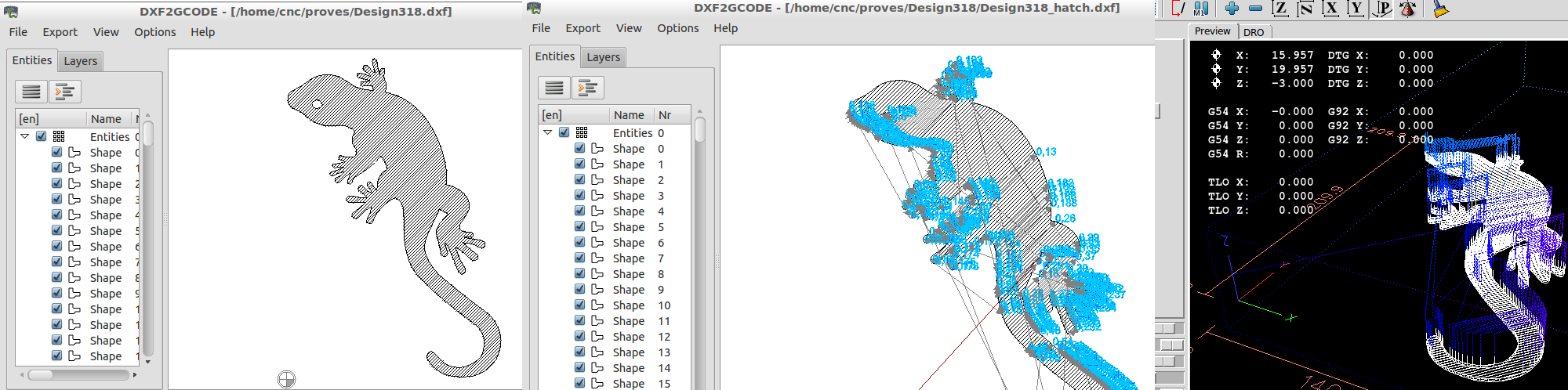The image size is (1568, 390).
Task: Click the Nr column header
Action: click(665, 115)
